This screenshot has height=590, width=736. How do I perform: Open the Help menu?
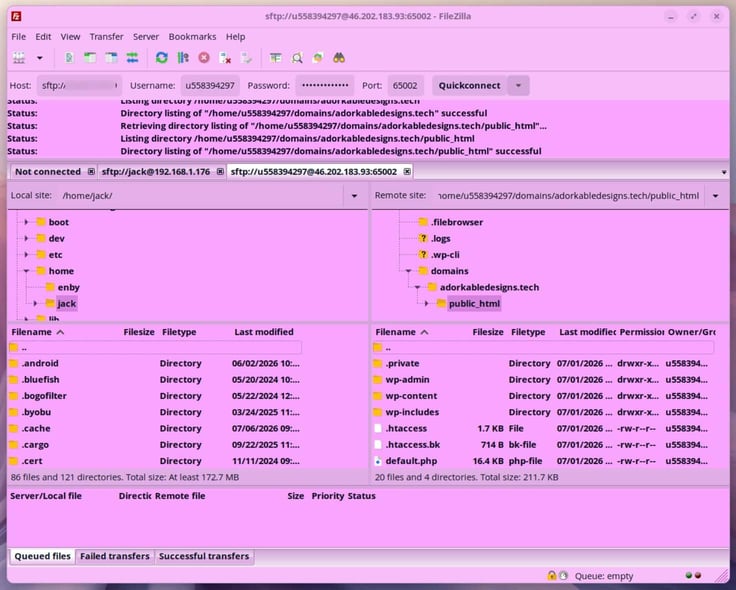pyautogui.click(x=236, y=37)
